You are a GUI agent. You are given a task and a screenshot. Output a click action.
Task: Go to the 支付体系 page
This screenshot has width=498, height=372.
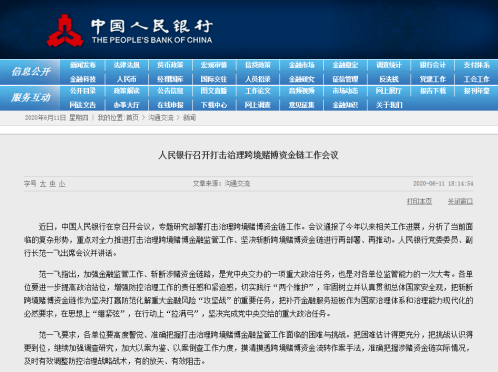pos(477,65)
